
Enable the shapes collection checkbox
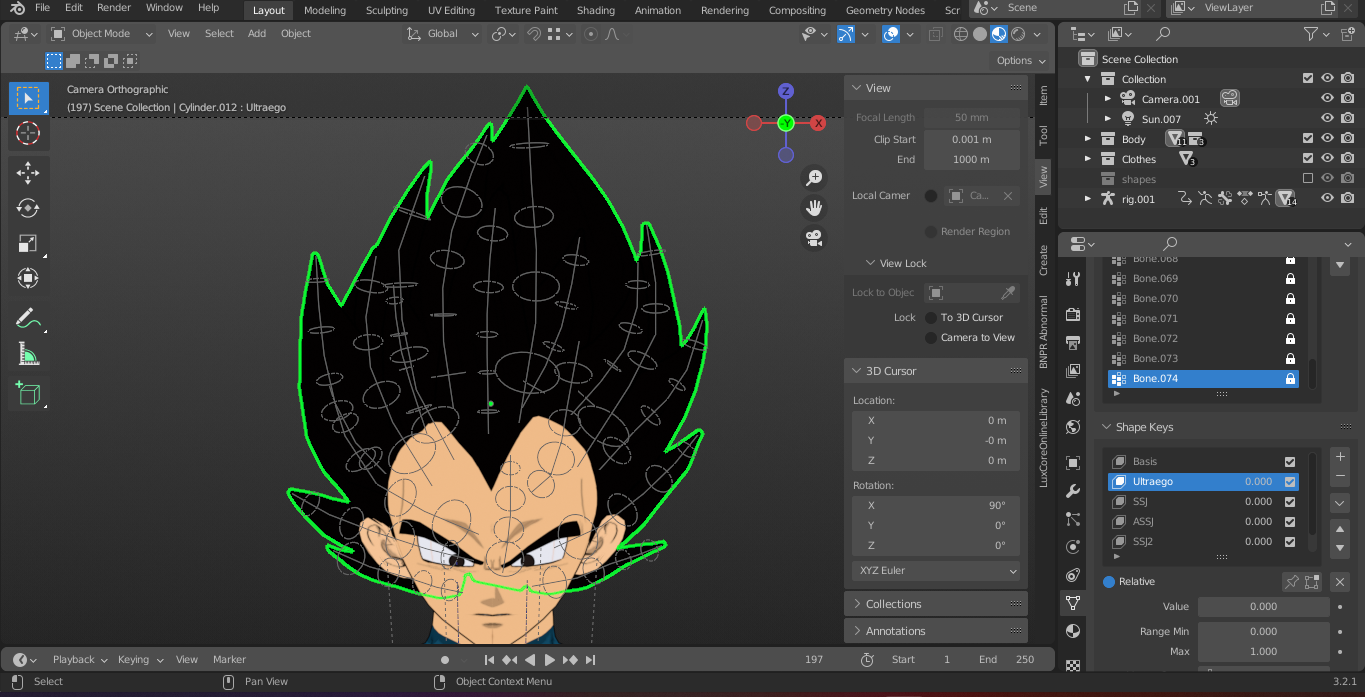point(1308,179)
